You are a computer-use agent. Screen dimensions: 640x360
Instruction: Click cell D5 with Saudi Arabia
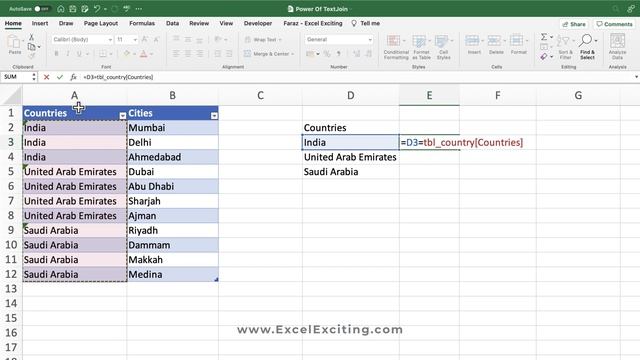[x=351, y=172]
